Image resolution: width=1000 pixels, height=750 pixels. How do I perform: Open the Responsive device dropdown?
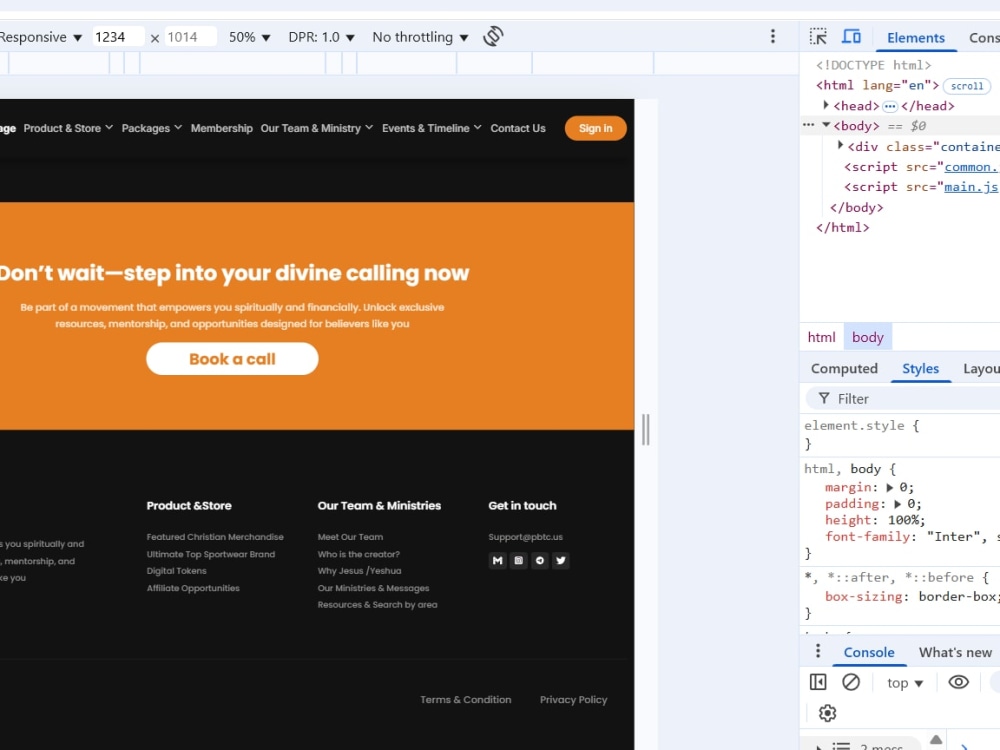point(41,37)
